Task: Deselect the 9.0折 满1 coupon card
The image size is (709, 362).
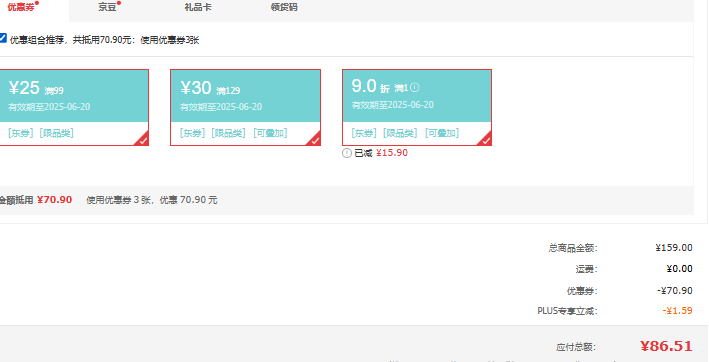Action: point(417,108)
